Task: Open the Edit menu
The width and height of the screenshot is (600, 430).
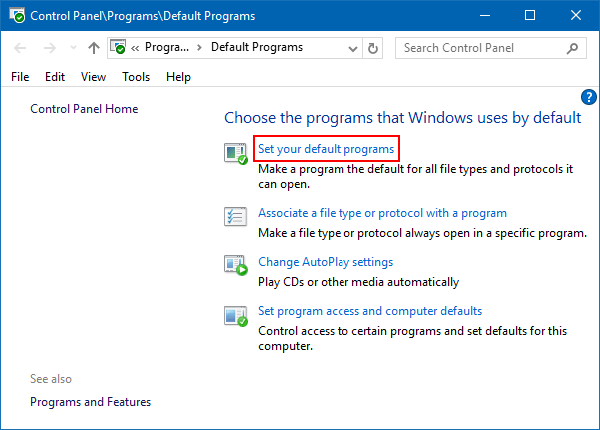Action: (x=55, y=77)
